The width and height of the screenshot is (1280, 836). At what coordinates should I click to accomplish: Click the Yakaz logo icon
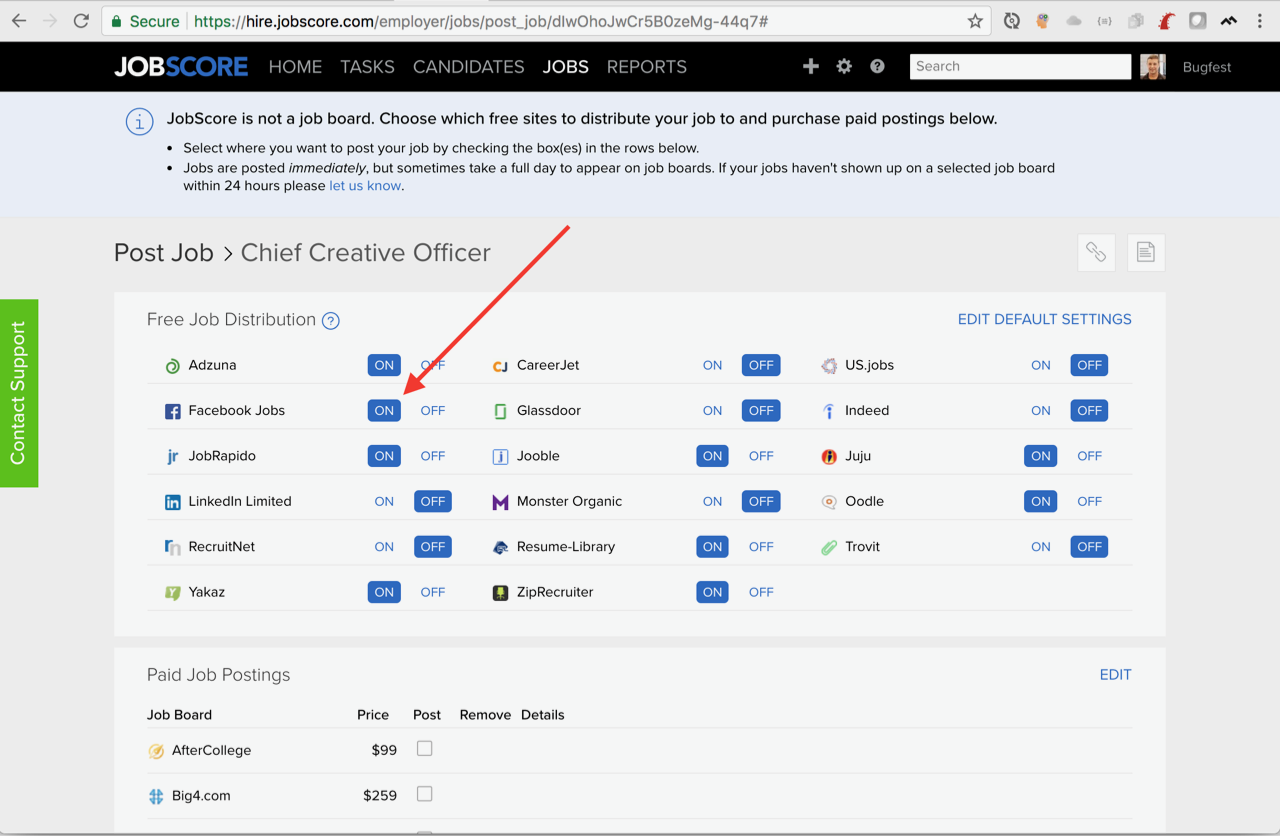pyautogui.click(x=173, y=593)
